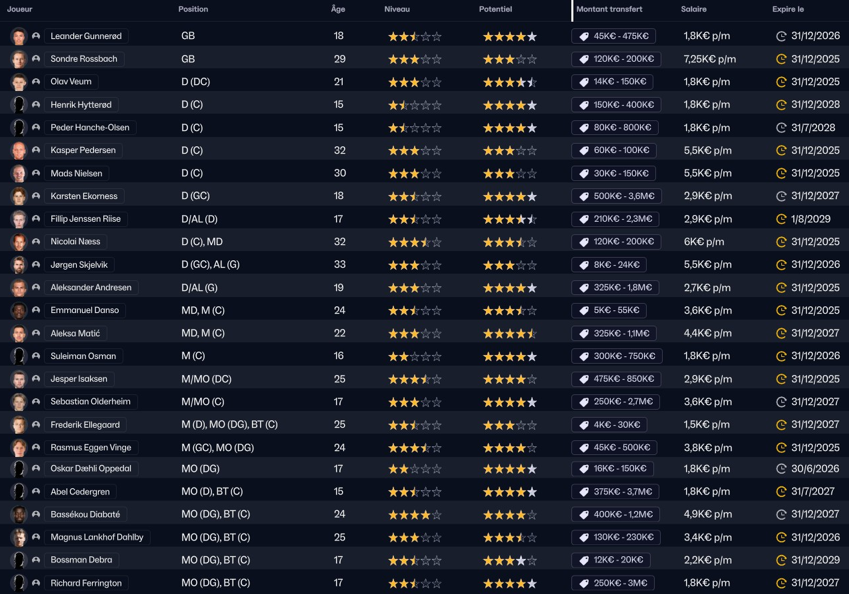The image size is (849, 594).
Task: Sort by the Salaire column header
Action: point(693,9)
